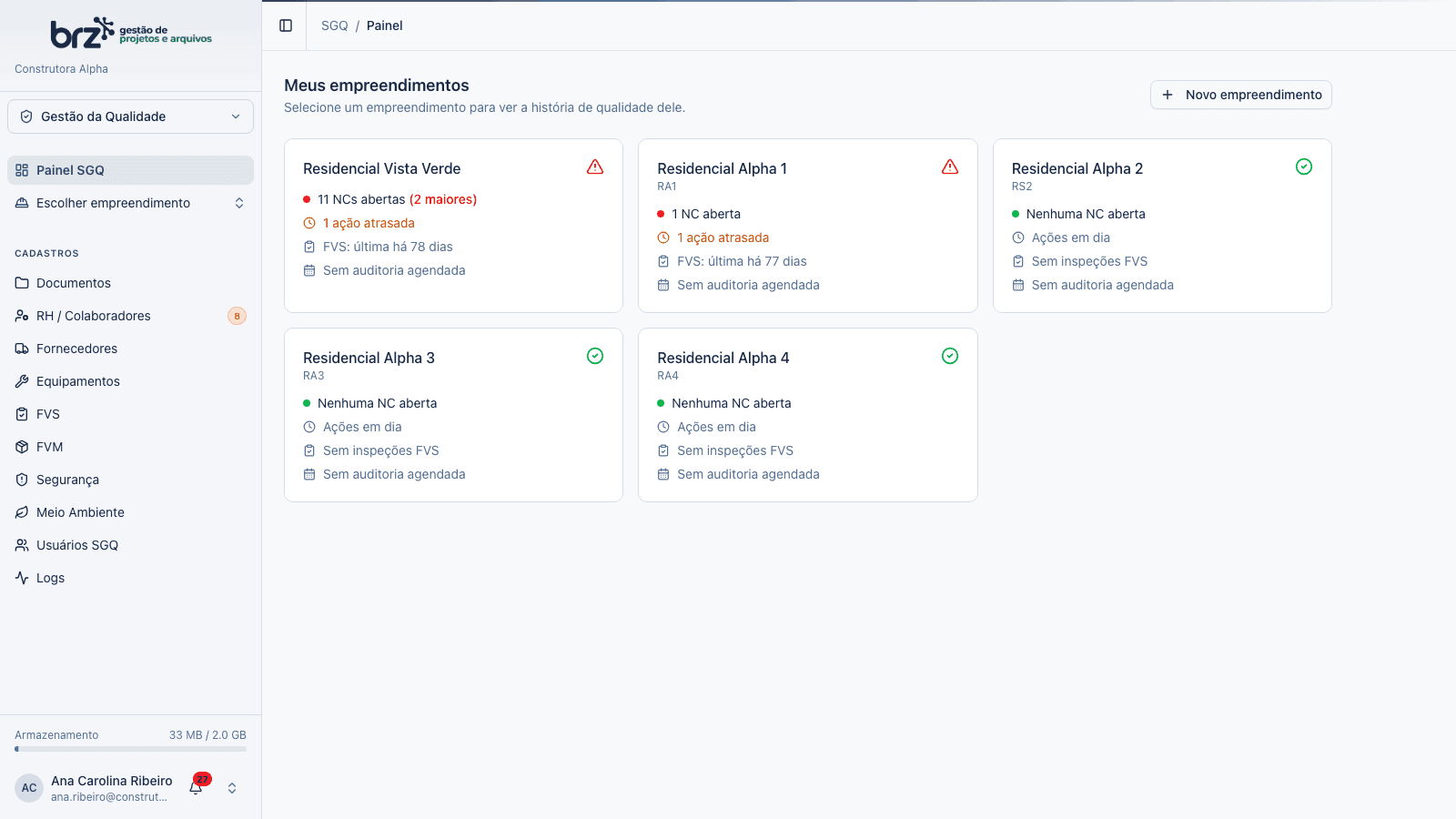Open the Gestão da Qualidade dropdown
This screenshot has width=1456, height=819.
point(130,116)
